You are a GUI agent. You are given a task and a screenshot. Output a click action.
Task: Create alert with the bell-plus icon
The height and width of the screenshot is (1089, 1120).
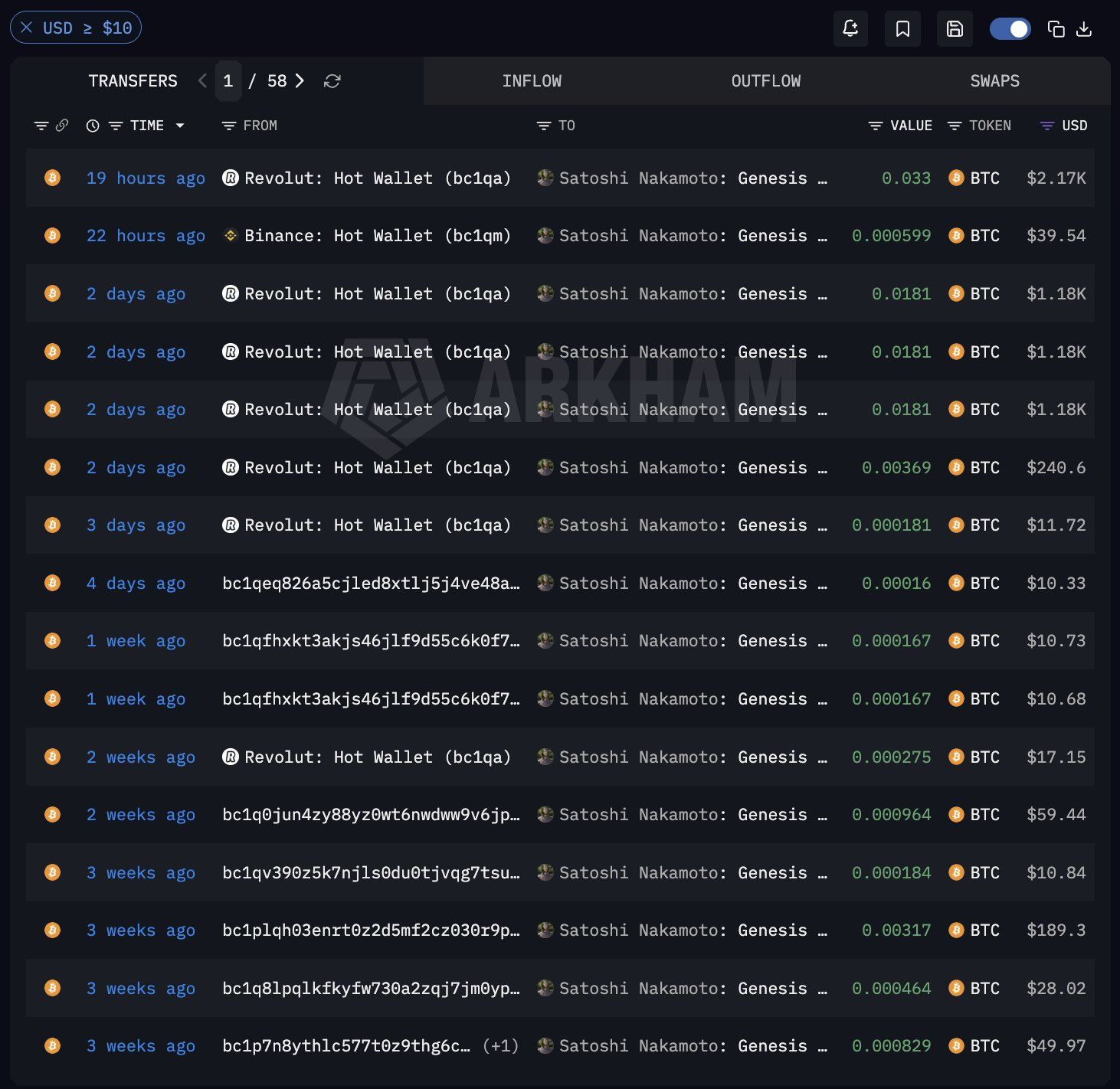click(850, 29)
